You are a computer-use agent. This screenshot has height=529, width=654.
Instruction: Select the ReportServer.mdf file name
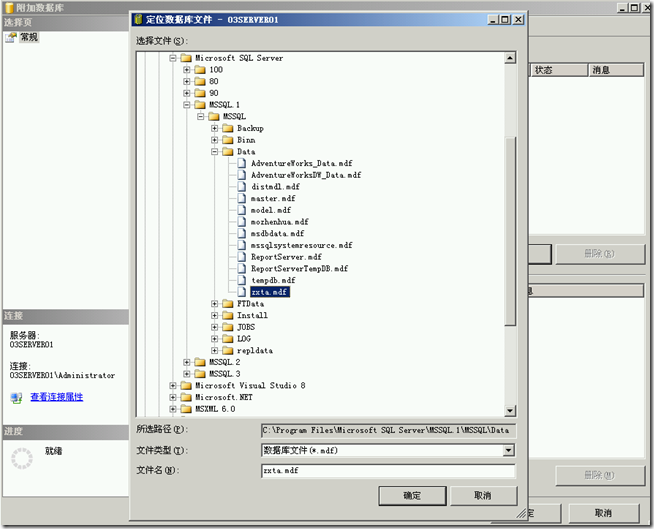pyautogui.click(x=286, y=257)
